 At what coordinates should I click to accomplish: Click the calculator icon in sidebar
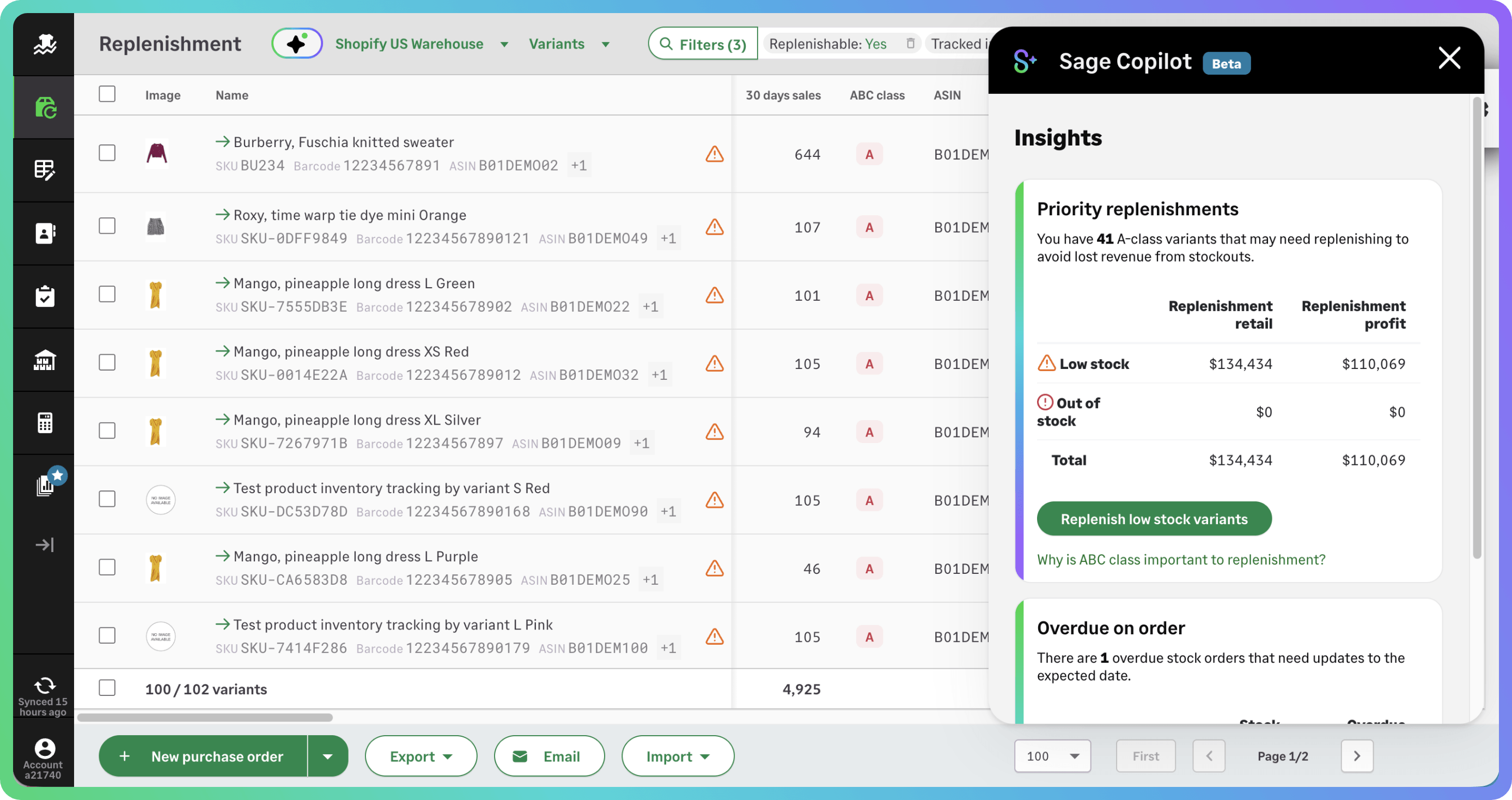pos(45,422)
